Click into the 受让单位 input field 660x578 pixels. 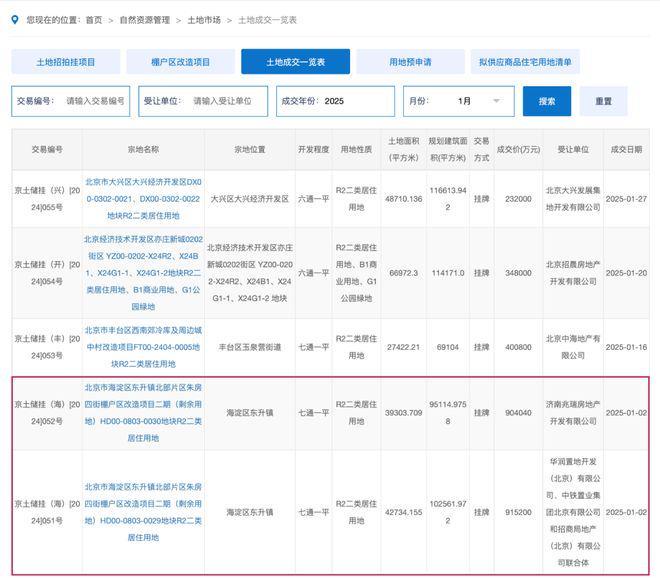(x=228, y=101)
